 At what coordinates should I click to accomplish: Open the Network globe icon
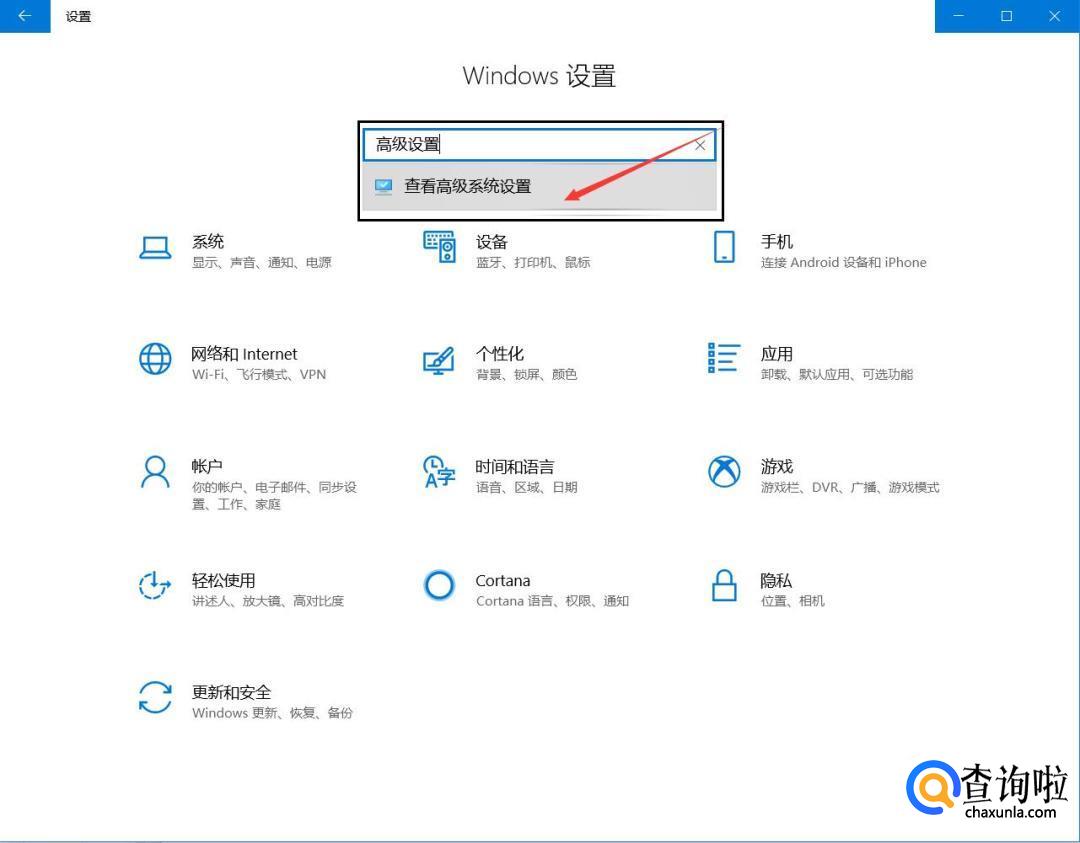pos(155,359)
